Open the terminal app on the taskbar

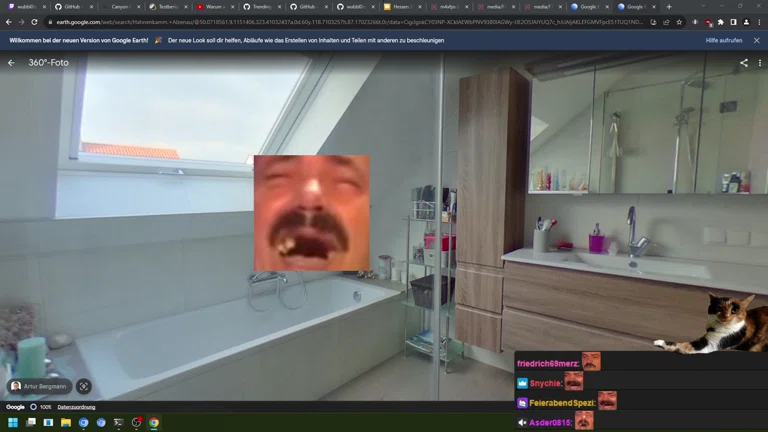point(119,422)
